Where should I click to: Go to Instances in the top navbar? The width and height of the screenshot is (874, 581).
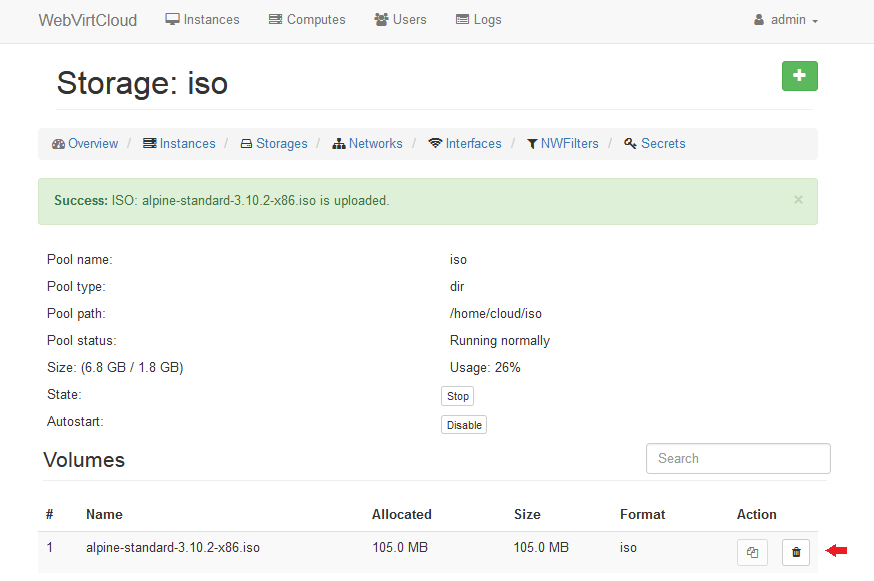tap(202, 20)
